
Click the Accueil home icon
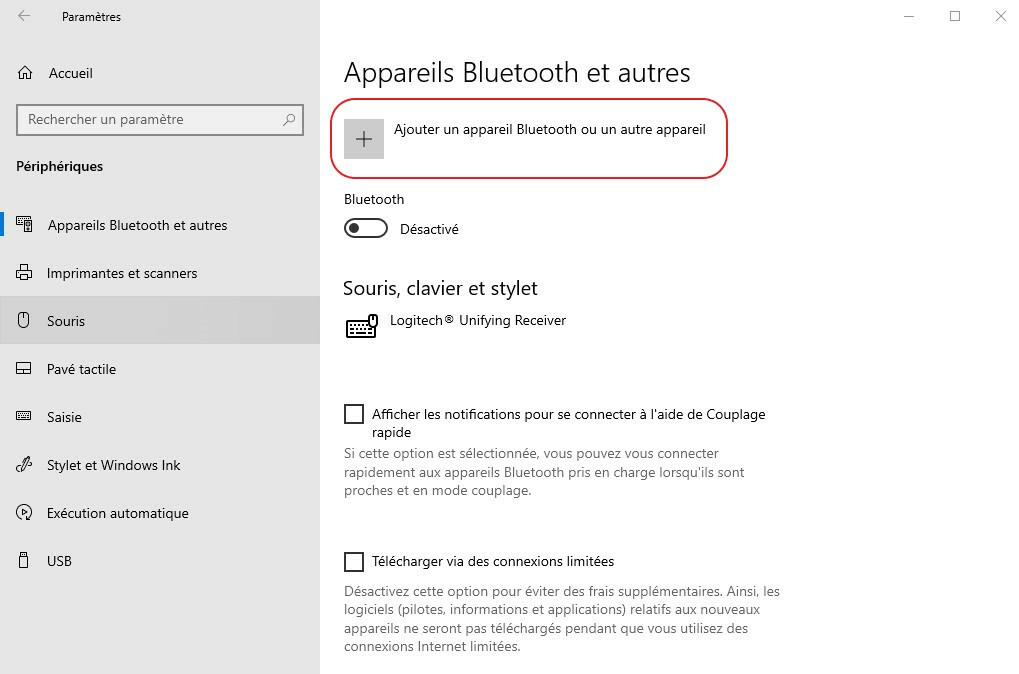pyautogui.click(x=25, y=73)
